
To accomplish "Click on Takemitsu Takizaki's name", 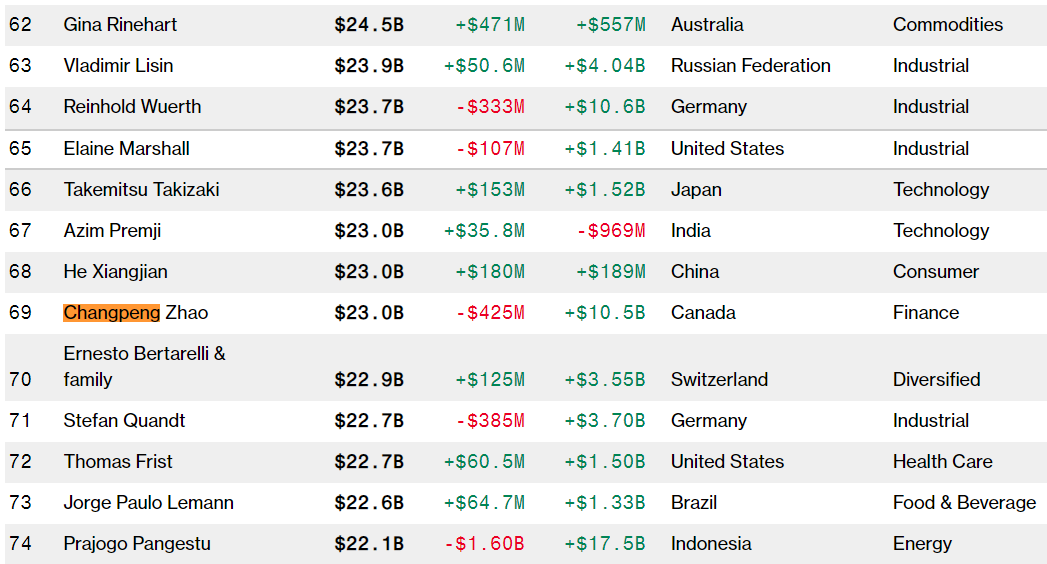I will click(141, 189).
